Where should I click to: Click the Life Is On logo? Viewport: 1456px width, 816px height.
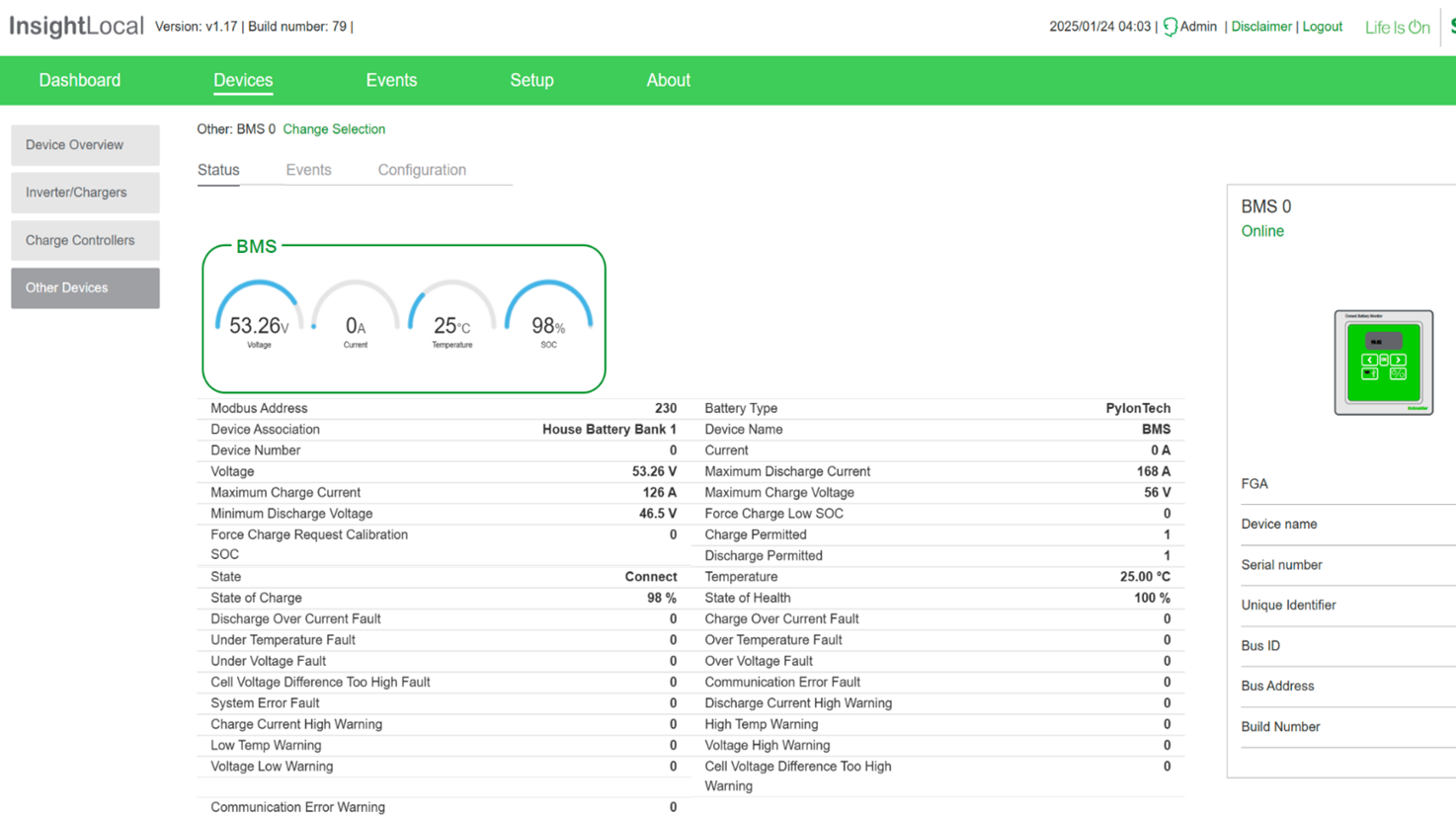coord(1397,28)
